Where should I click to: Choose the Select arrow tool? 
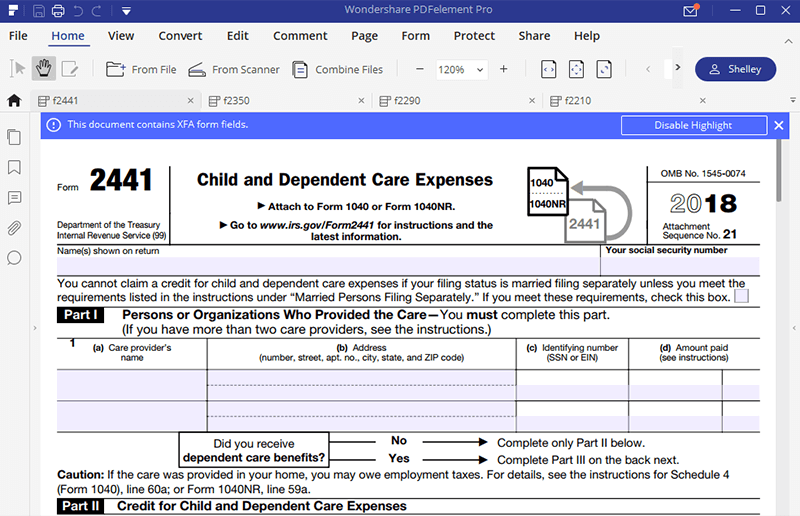[17, 69]
